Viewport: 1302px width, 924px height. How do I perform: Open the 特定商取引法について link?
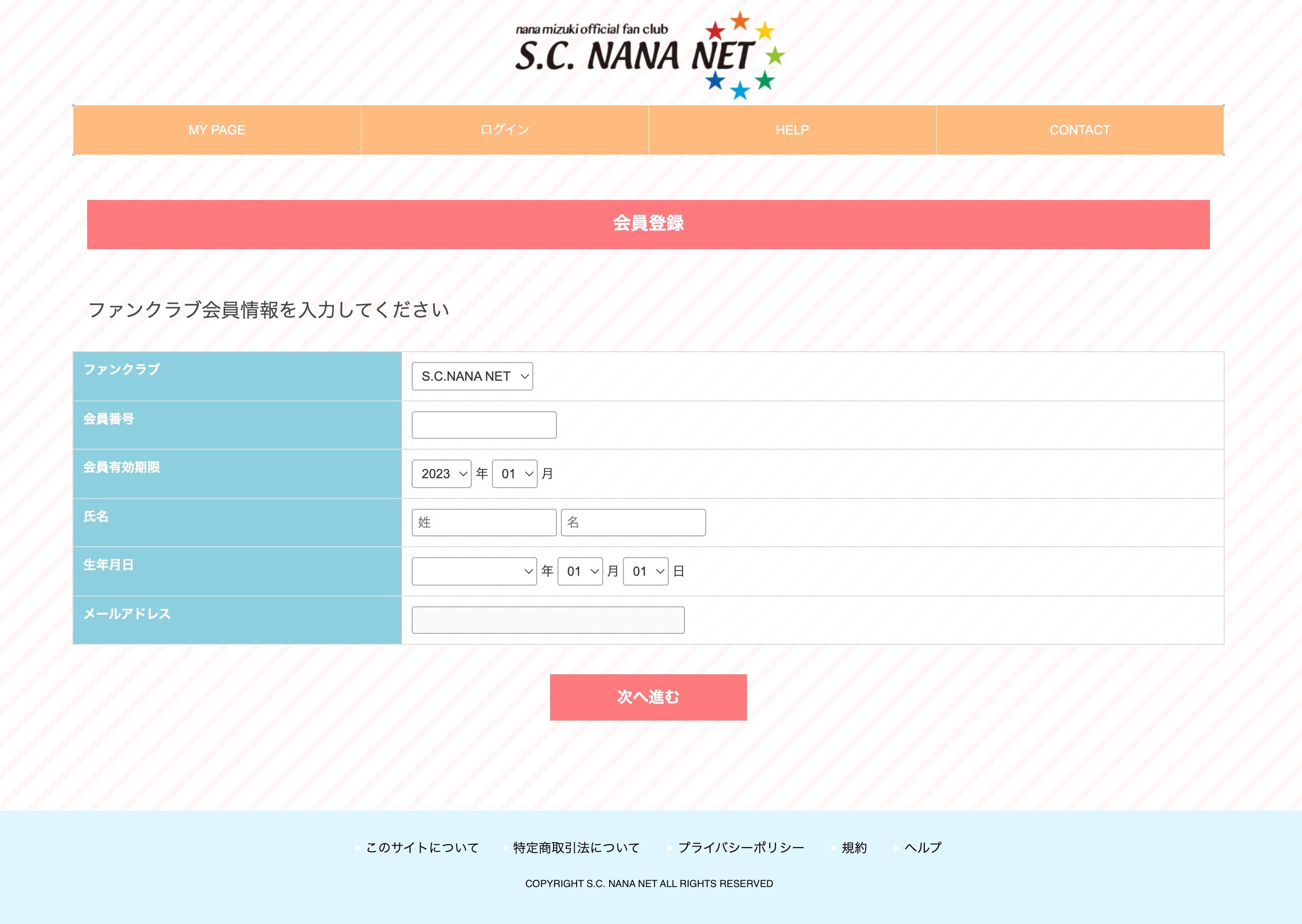575,847
